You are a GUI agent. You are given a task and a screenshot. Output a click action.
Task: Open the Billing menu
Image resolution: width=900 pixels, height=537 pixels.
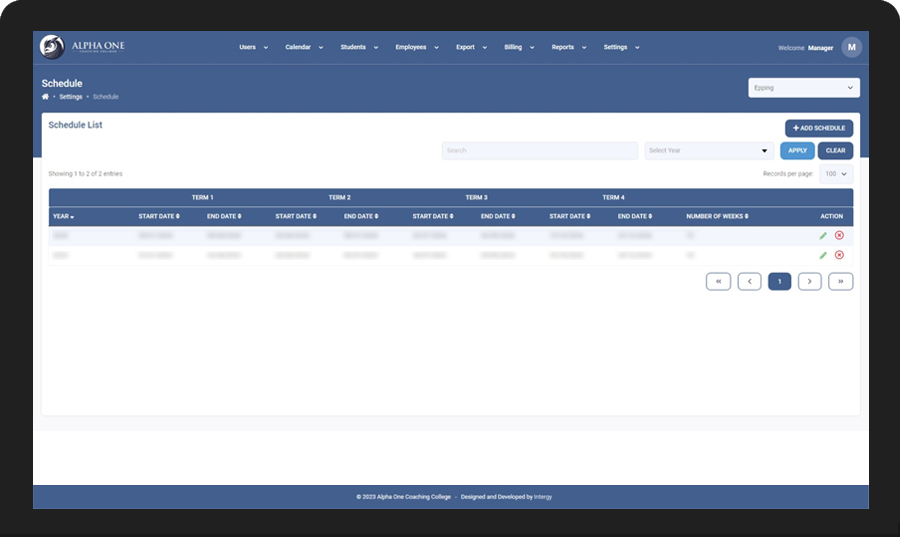(519, 47)
